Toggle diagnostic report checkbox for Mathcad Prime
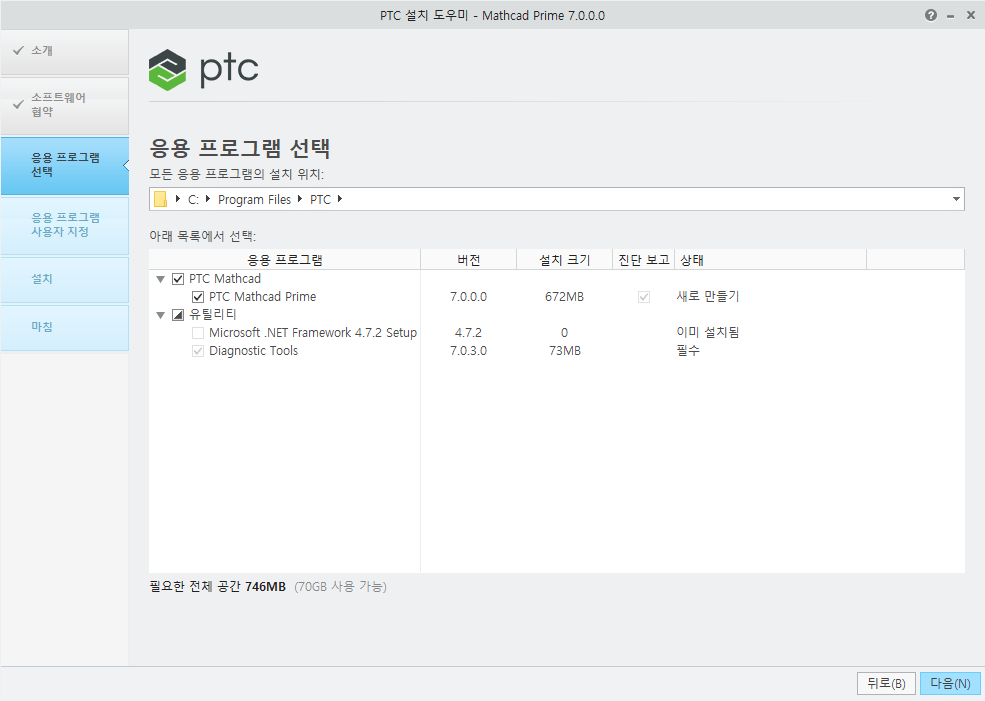Image resolution: width=985 pixels, height=701 pixels. 644,297
